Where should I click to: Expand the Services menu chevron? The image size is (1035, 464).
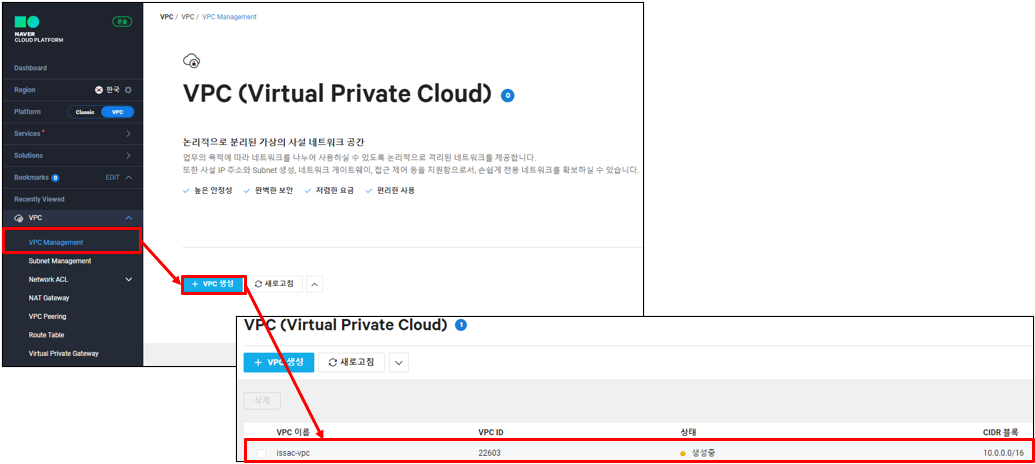(129, 134)
